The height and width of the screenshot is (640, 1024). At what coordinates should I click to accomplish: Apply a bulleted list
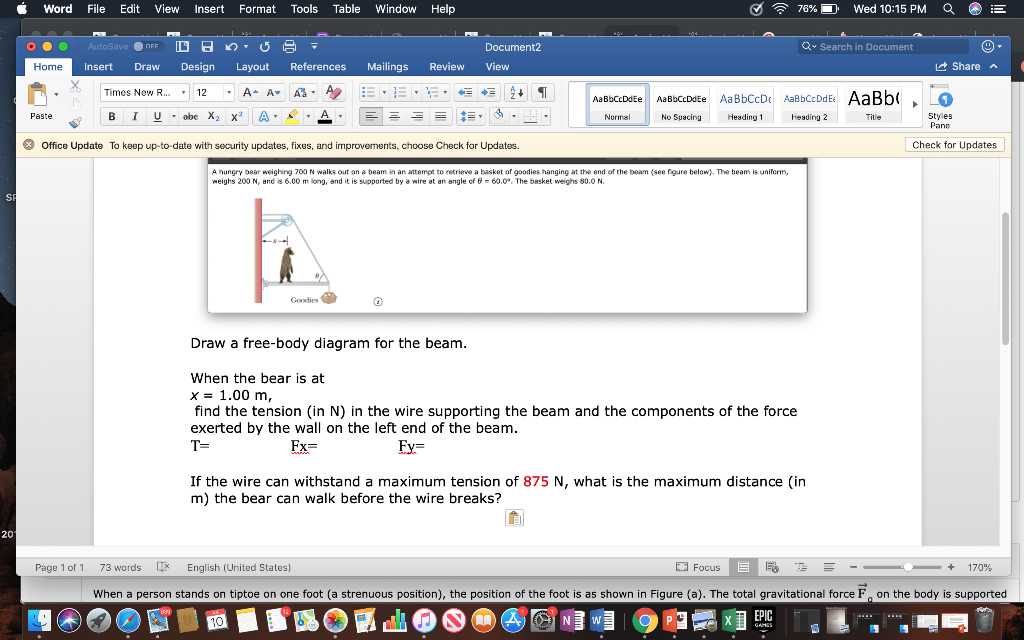pyautogui.click(x=368, y=92)
